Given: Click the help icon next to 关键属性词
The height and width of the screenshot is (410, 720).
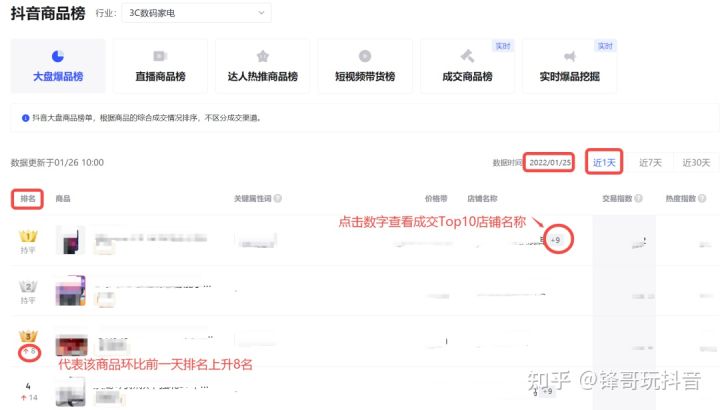Looking at the screenshot, I should (x=278, y=198).
